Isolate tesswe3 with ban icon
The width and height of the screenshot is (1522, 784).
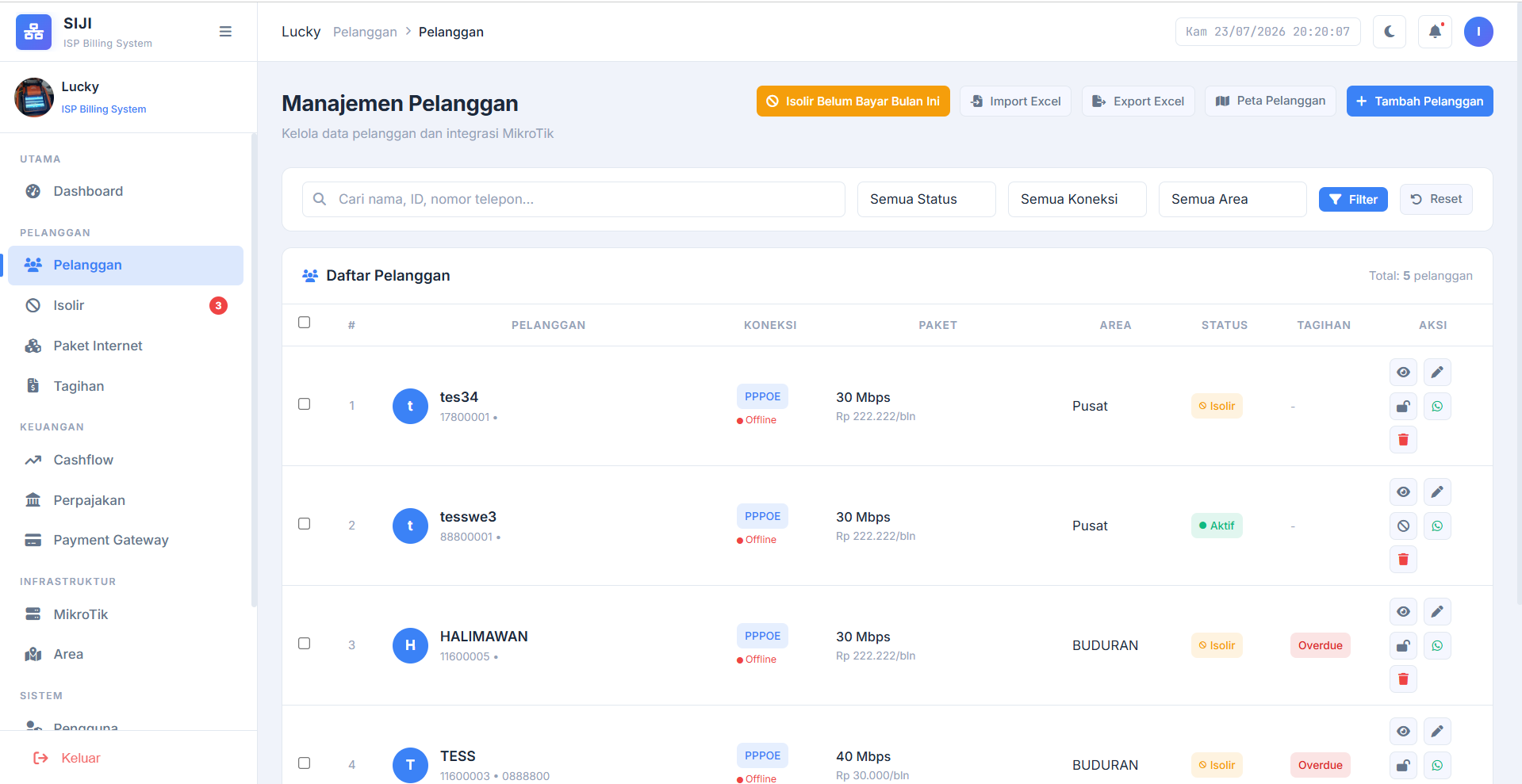click(1403, 526)
